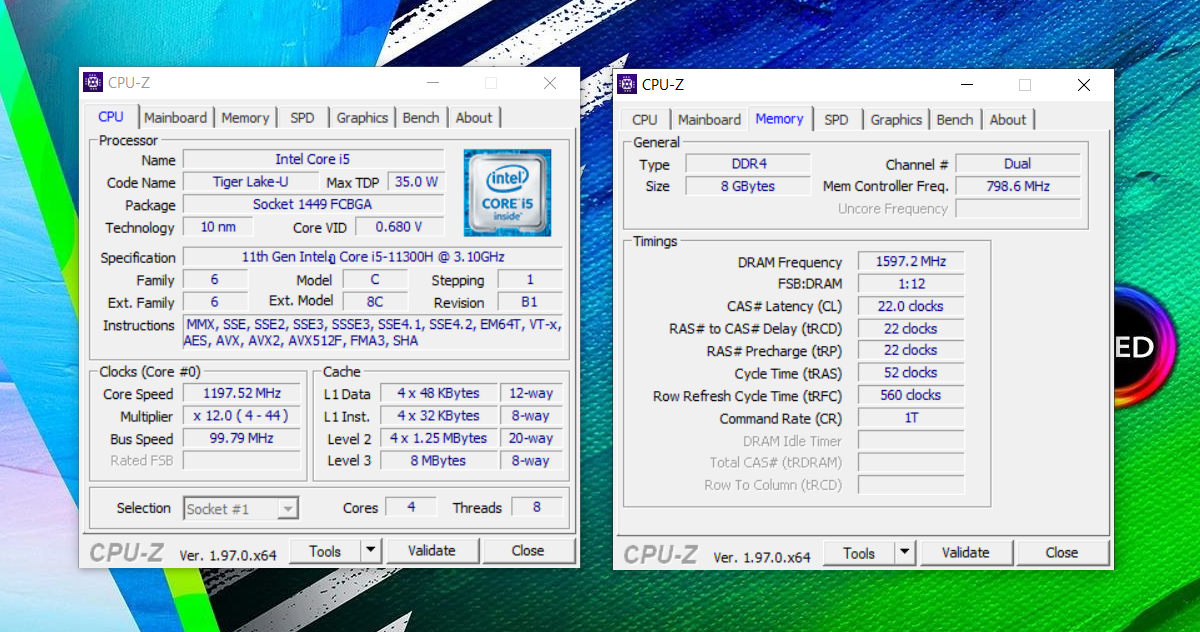Show About tab in the left CPU-Z window
The height and width of the screenshot is (632, 1200).
(x=474, y=118)
